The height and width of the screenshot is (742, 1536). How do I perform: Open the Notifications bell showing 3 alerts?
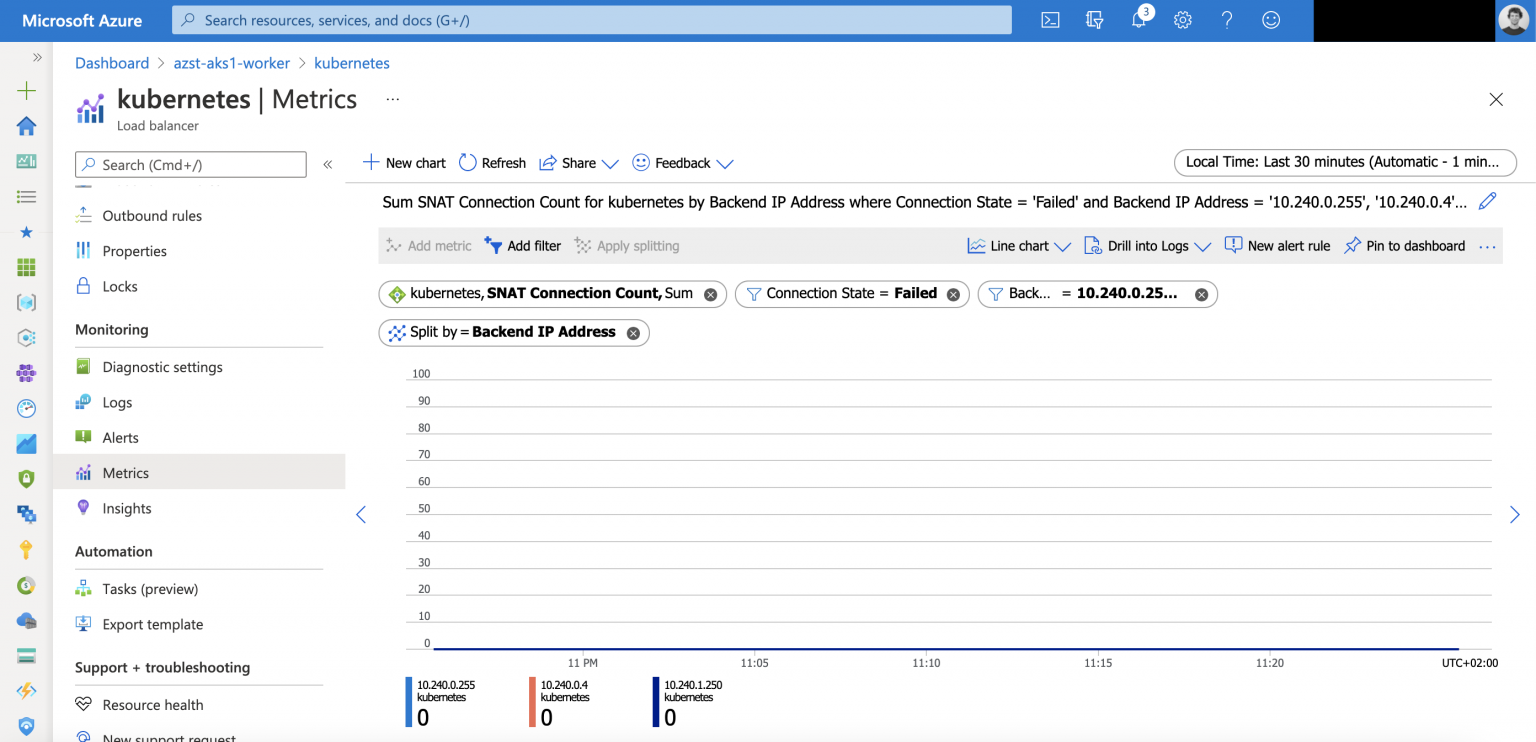pos(1138,20)
